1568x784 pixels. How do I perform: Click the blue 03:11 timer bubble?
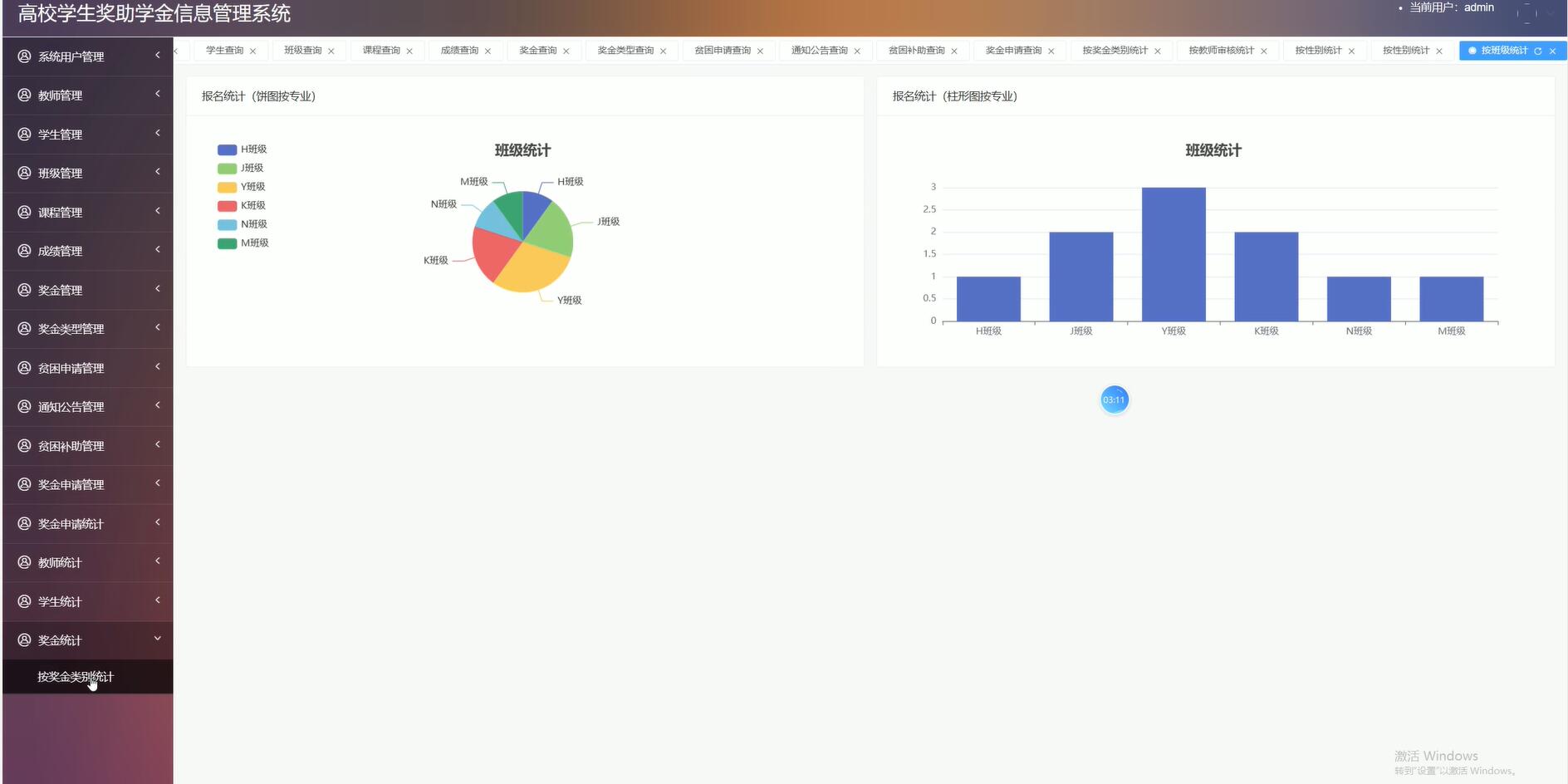[1114, 399]
